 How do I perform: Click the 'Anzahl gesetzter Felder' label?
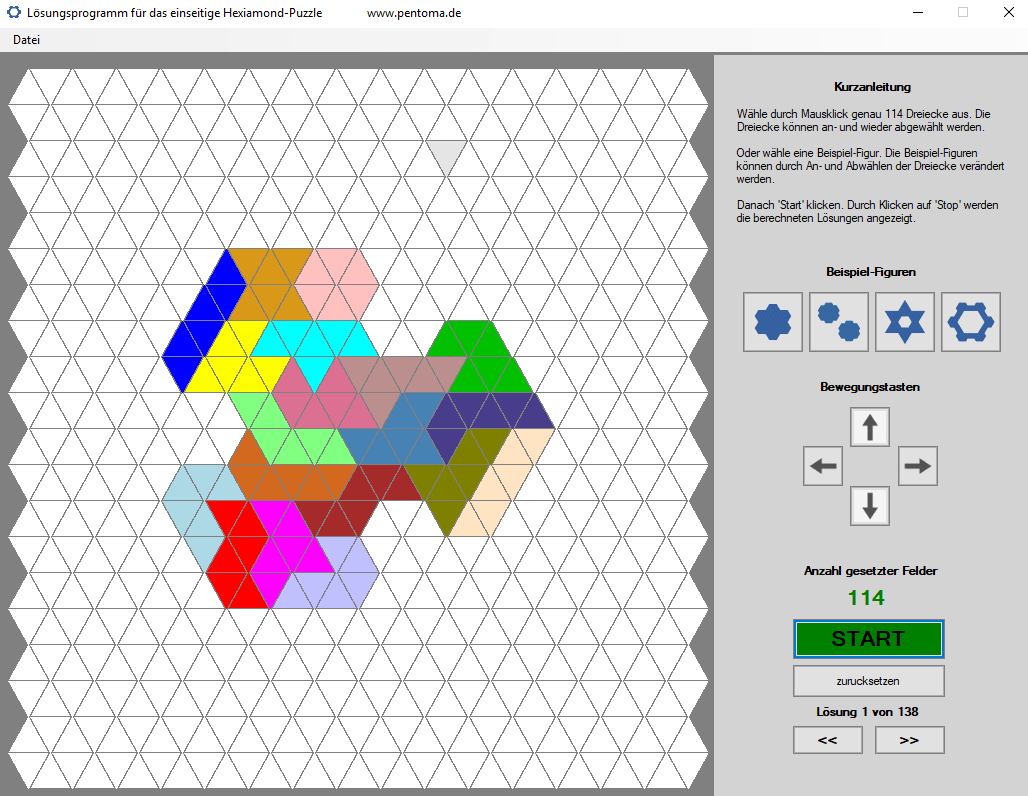871,571
